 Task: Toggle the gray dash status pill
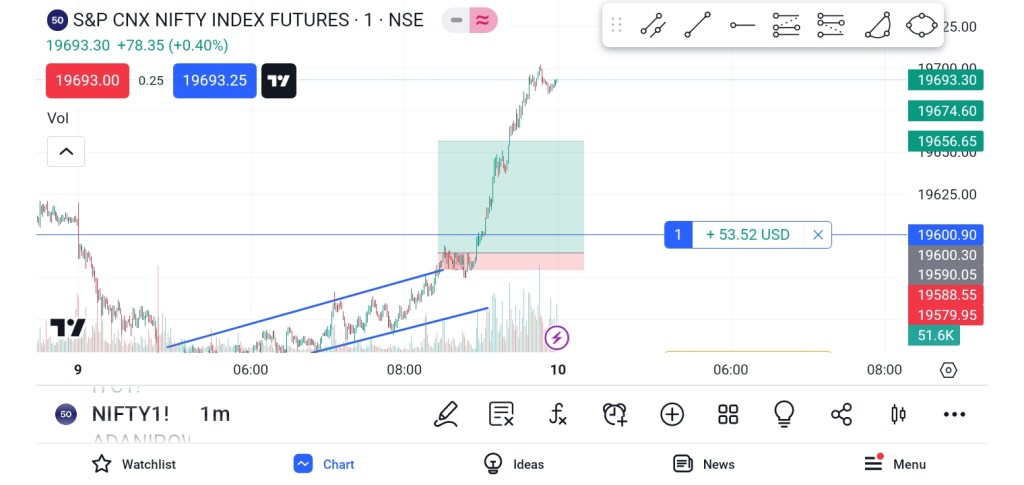[x=456, y=20]
